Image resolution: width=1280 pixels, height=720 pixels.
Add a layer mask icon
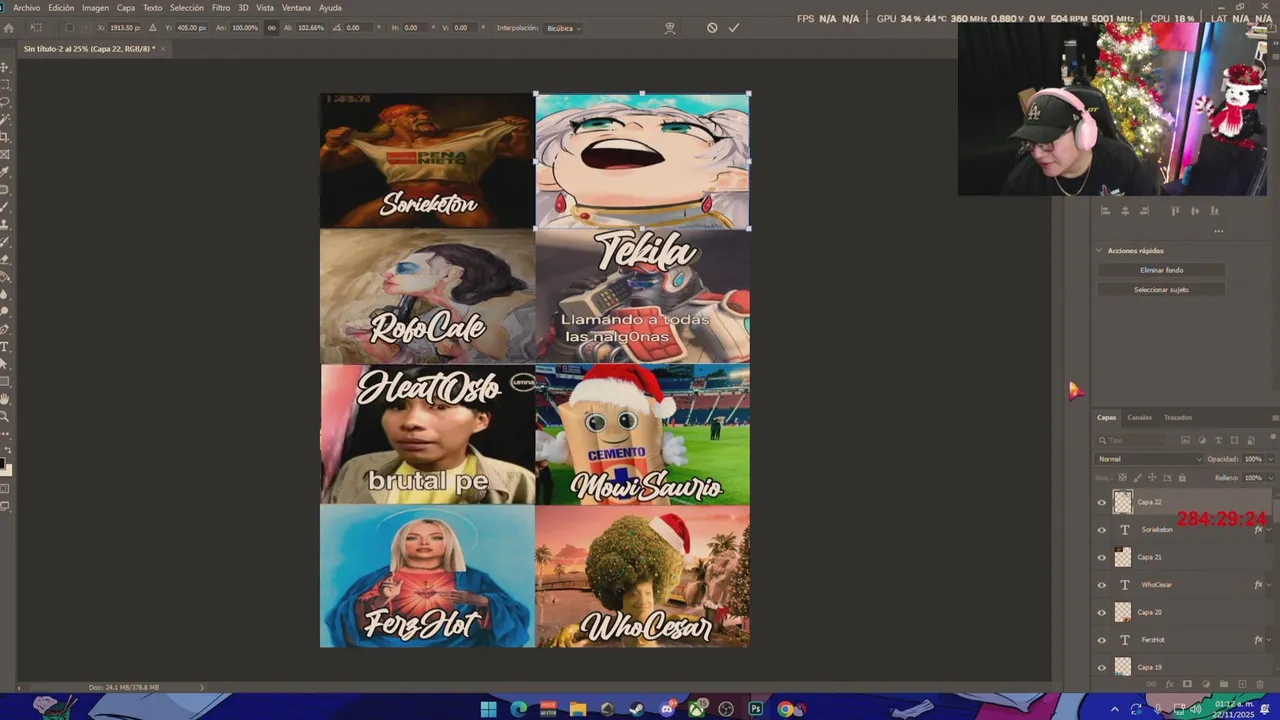coord(1187,684)
